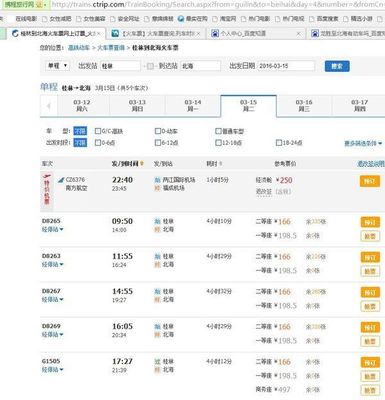
Task: Click the 终 arrival icon in the D8263 row
Action: pyautogui.click(x=157, y=264)
